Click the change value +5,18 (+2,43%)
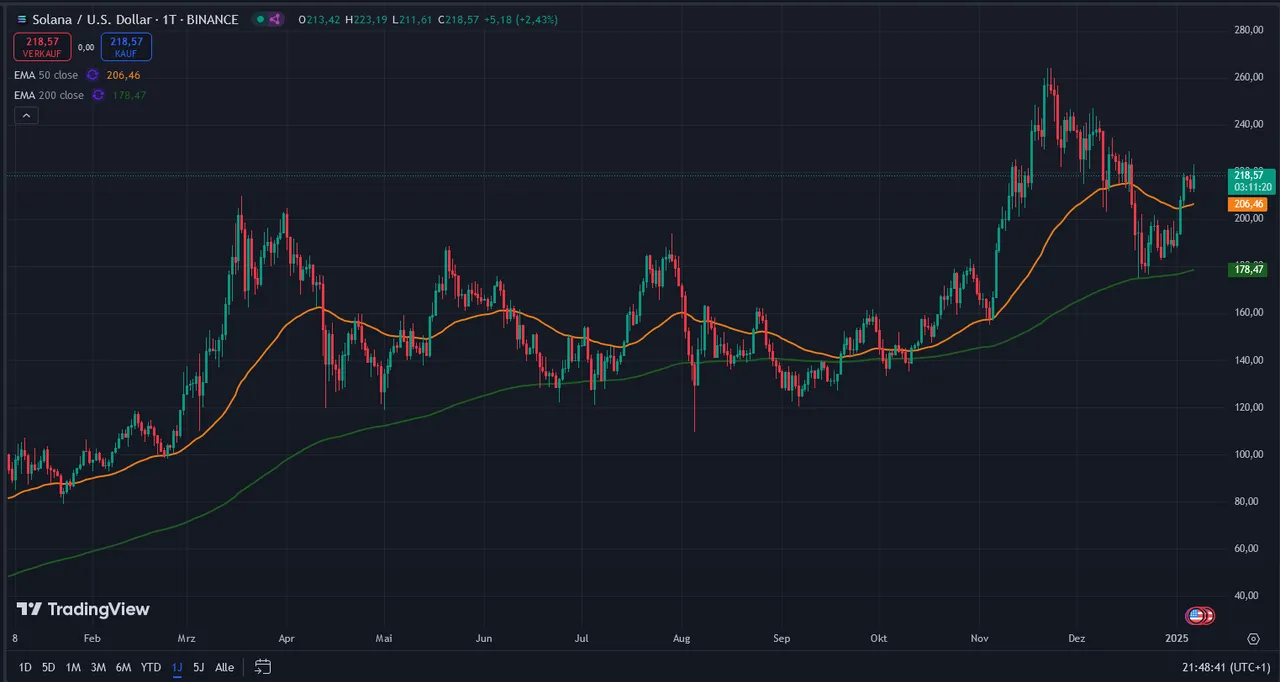Viewport: 1280px width, 682px height. coord(521,19)
